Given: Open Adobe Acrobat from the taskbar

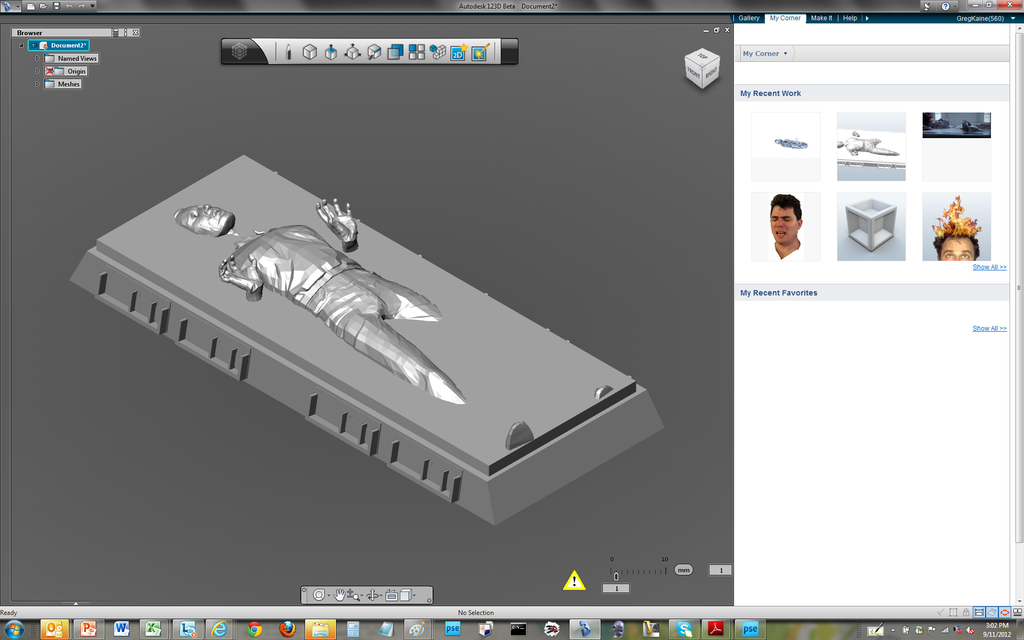Looking at the screenshot, I should pyautogui.click(x=716, y=630).
